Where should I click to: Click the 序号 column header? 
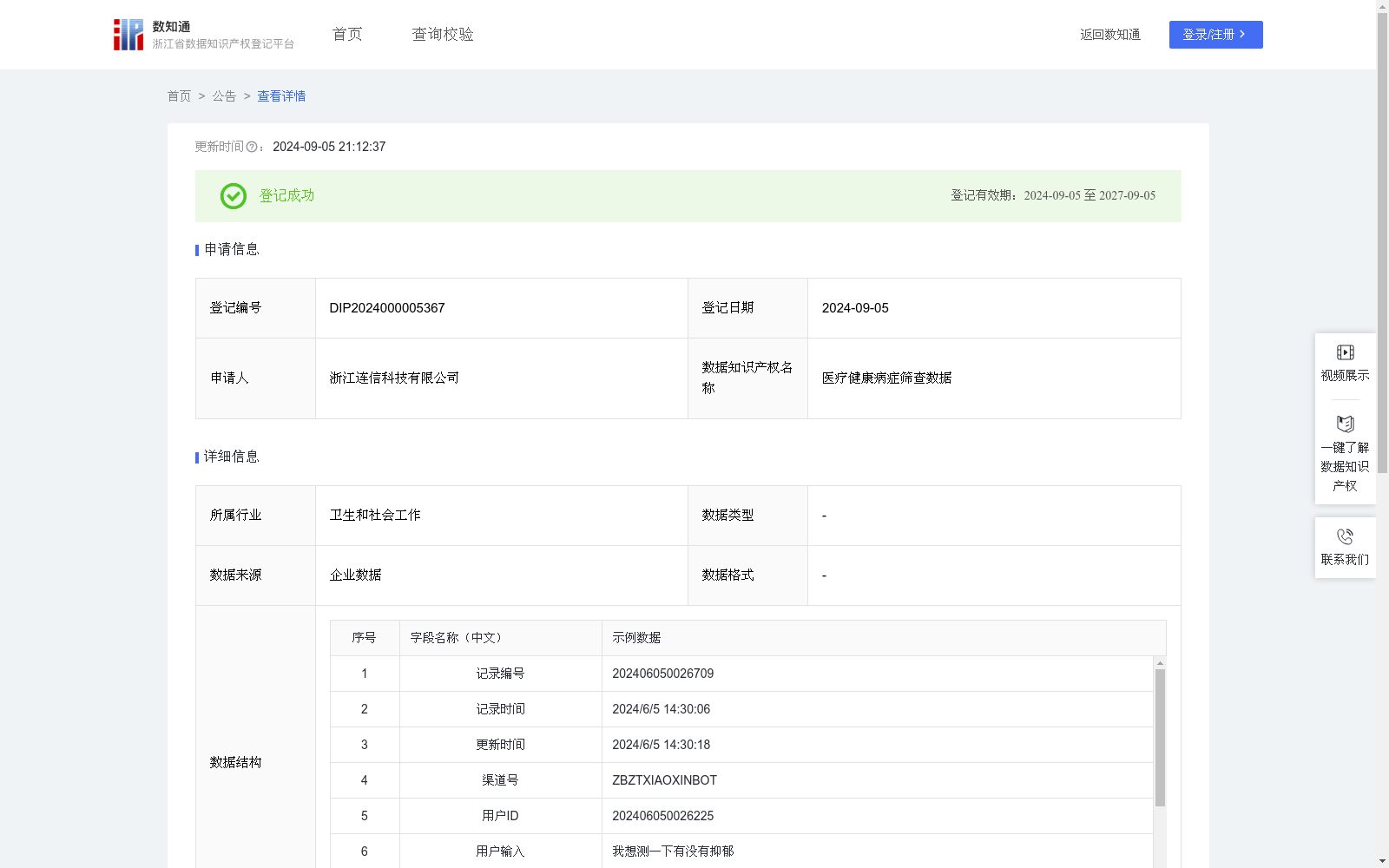pos(364,638)
